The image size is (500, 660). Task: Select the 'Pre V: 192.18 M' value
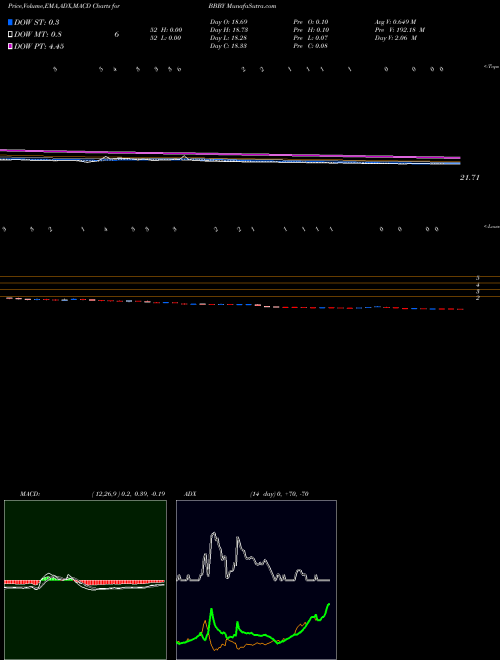tap(400, 30)
